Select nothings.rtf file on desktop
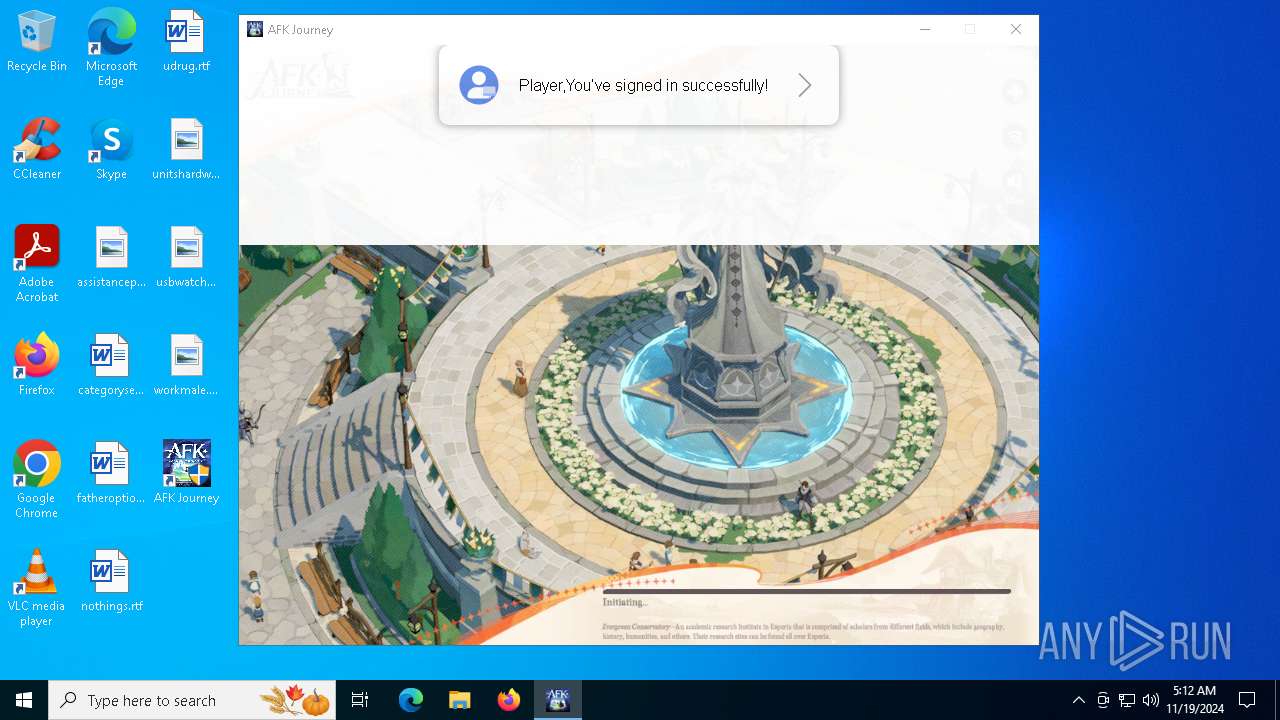 pyautogui.click(x=111, y=582)
